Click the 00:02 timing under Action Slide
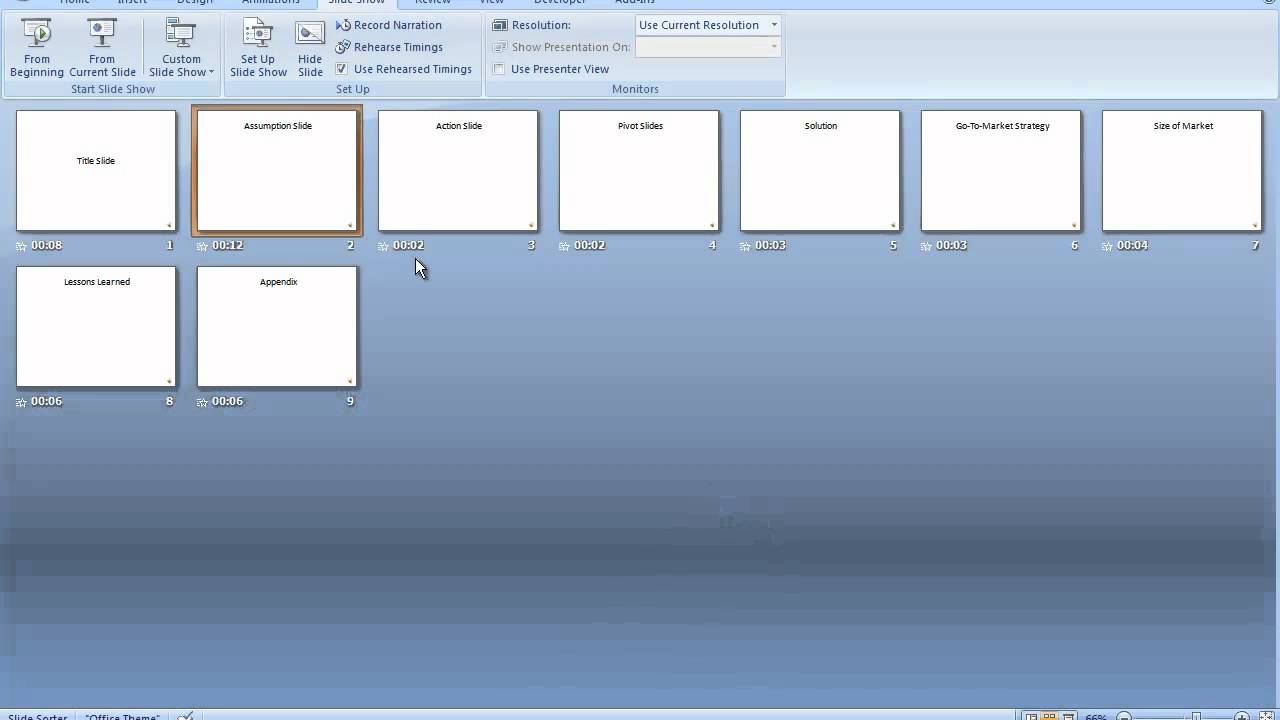The height and width of the screenshot is (720, 1280). point(408,245)
